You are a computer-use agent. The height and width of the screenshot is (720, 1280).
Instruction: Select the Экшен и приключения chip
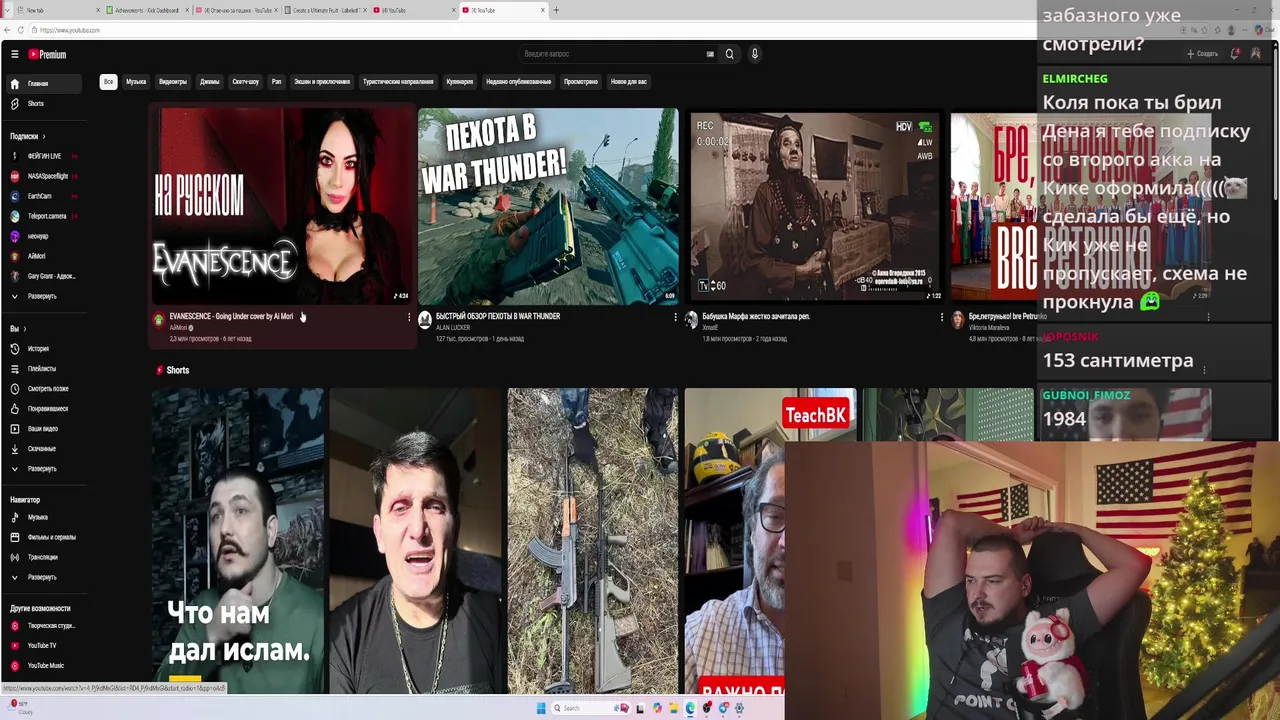click(322, 82)
